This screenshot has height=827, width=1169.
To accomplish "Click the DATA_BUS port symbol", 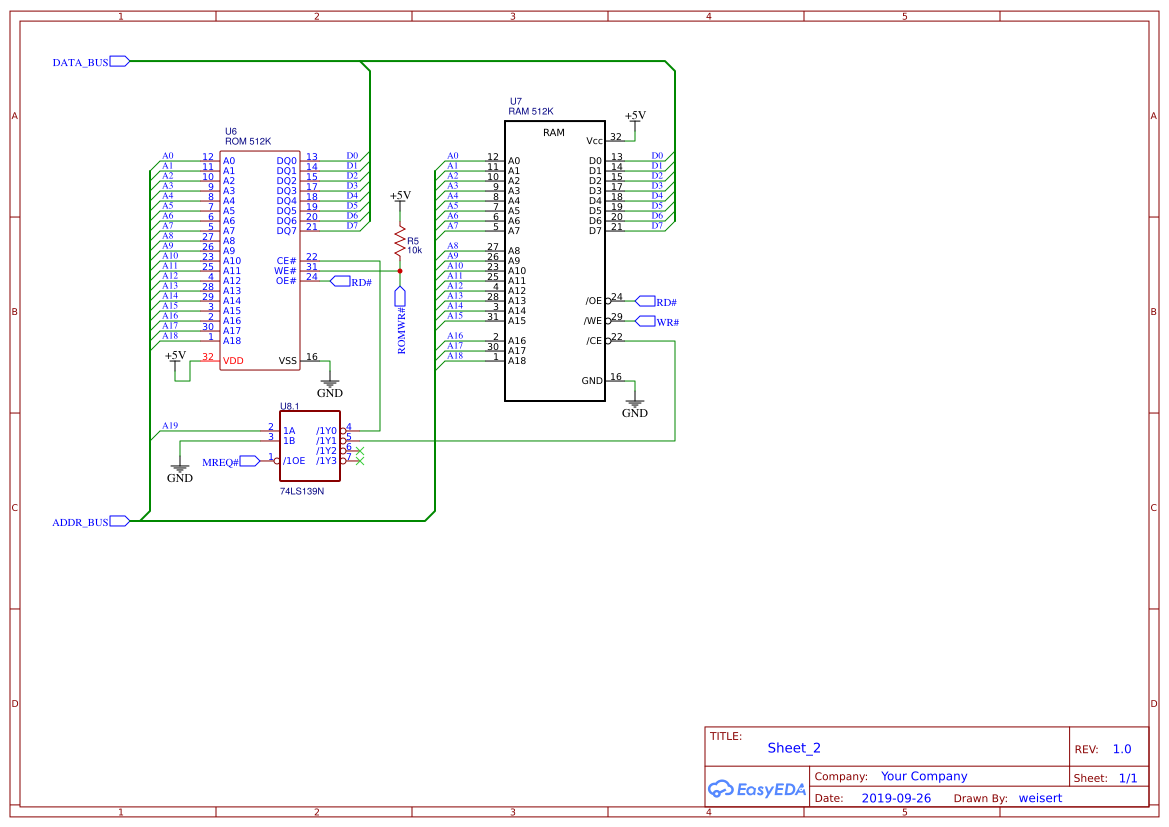I will click(119, 62).
